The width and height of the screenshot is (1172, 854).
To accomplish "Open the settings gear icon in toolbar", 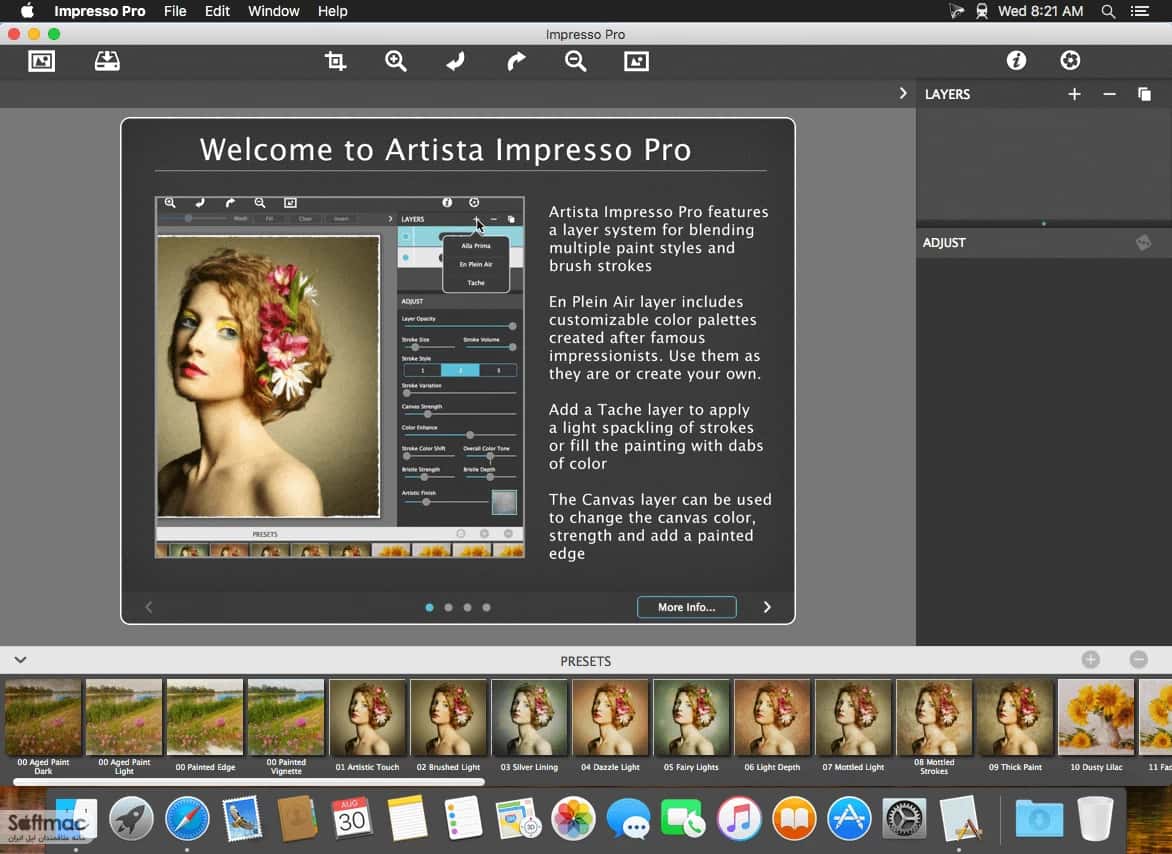I will point(1070,61).
